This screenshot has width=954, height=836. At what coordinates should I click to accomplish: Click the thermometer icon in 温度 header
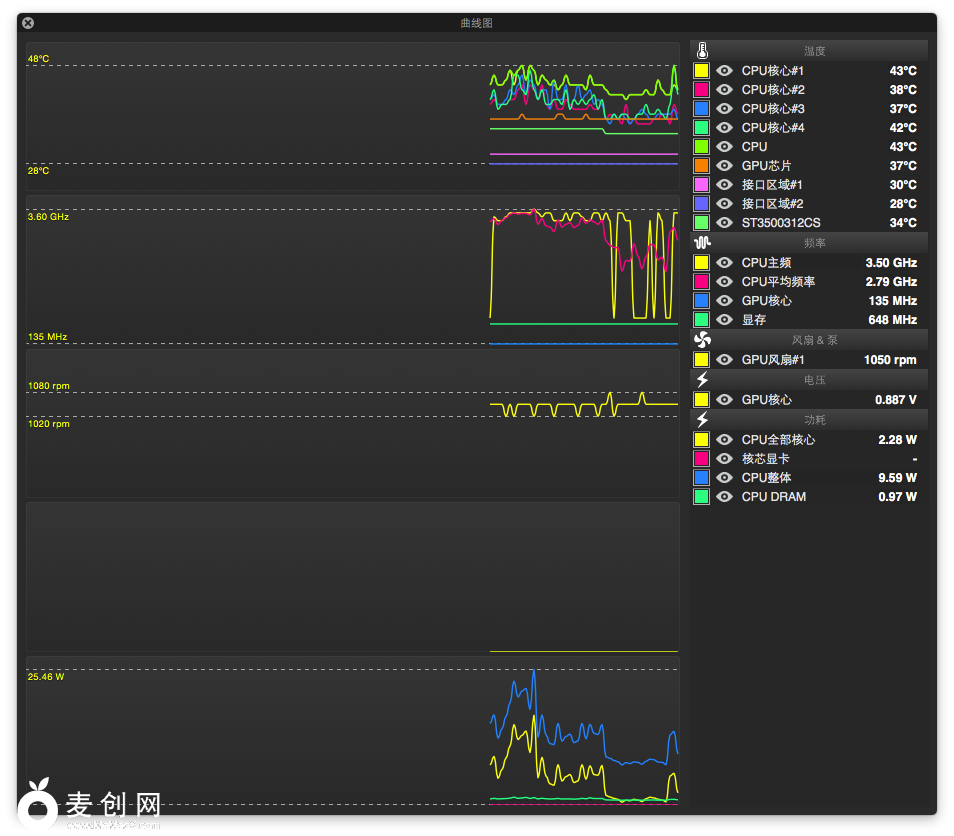pyautogui.click(x=702, y=51)
